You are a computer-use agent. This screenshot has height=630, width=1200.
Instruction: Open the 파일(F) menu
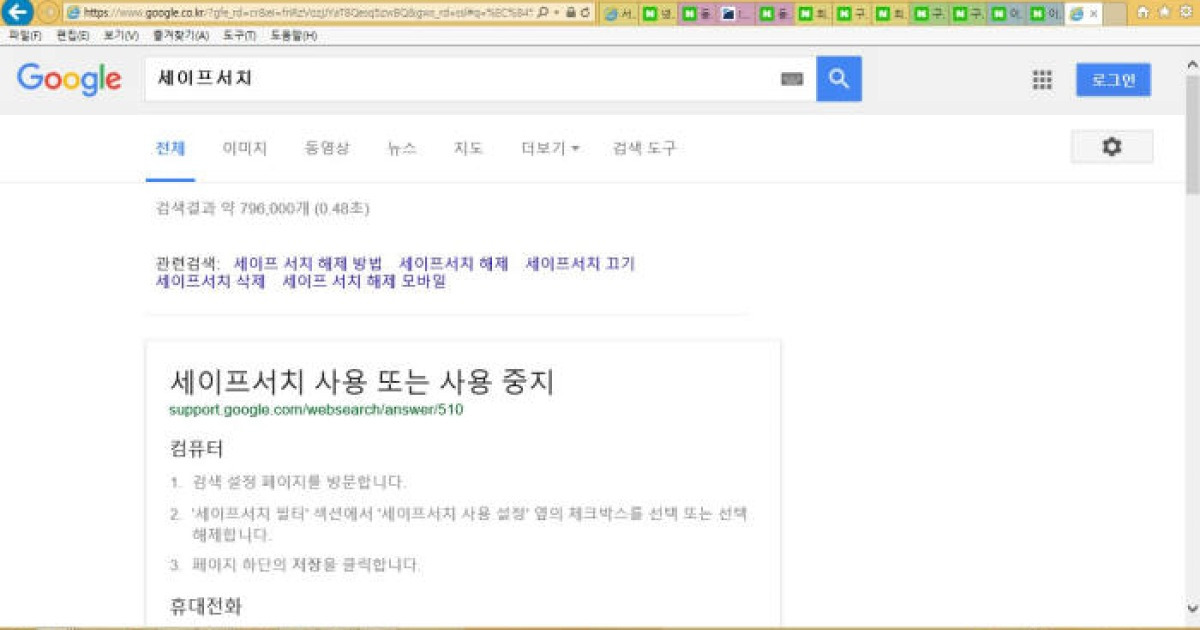25,36
